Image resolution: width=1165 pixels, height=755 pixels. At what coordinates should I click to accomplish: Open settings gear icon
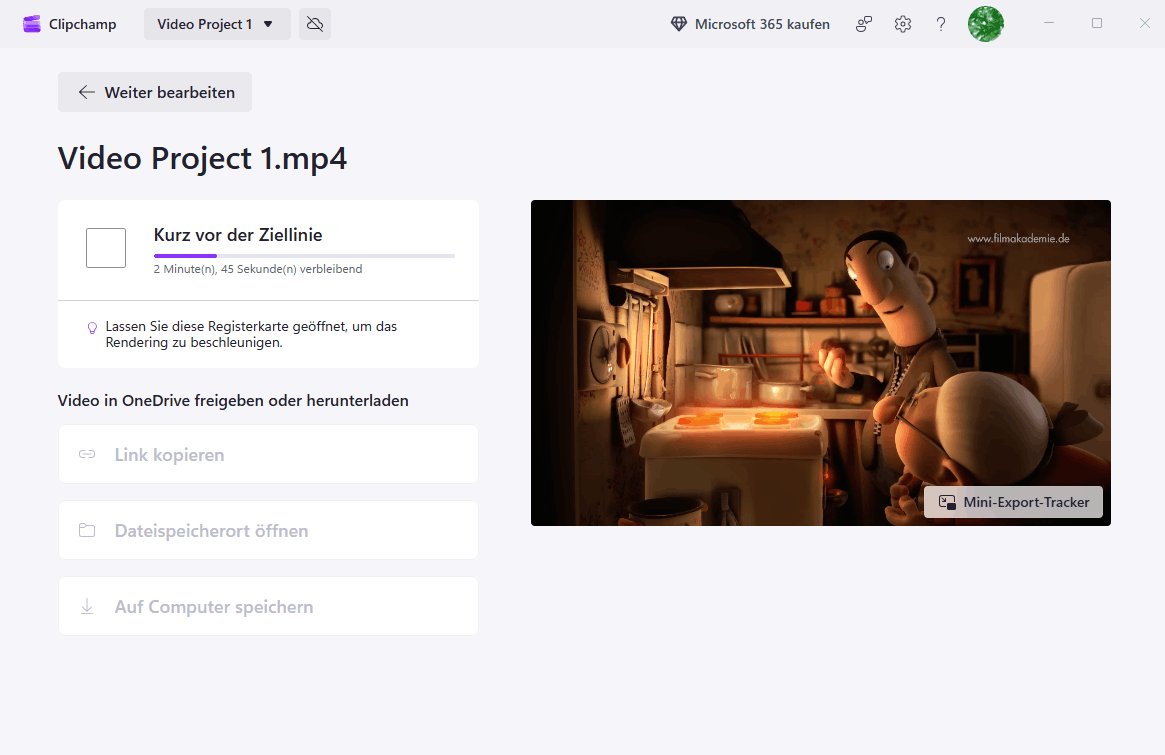(903, 24)
